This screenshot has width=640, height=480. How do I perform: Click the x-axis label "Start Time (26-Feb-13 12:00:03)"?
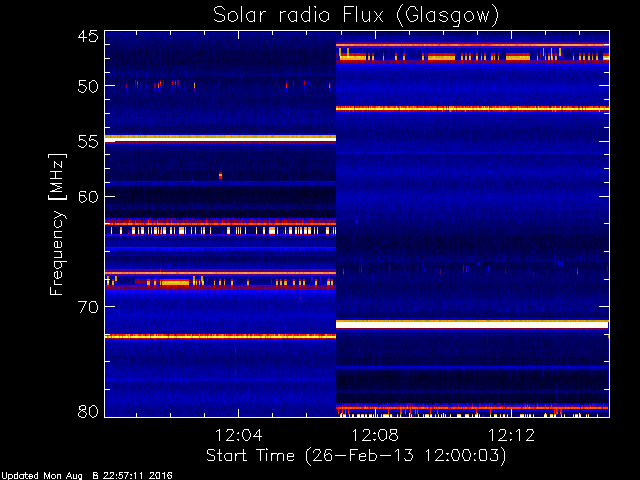pos(356,456)
